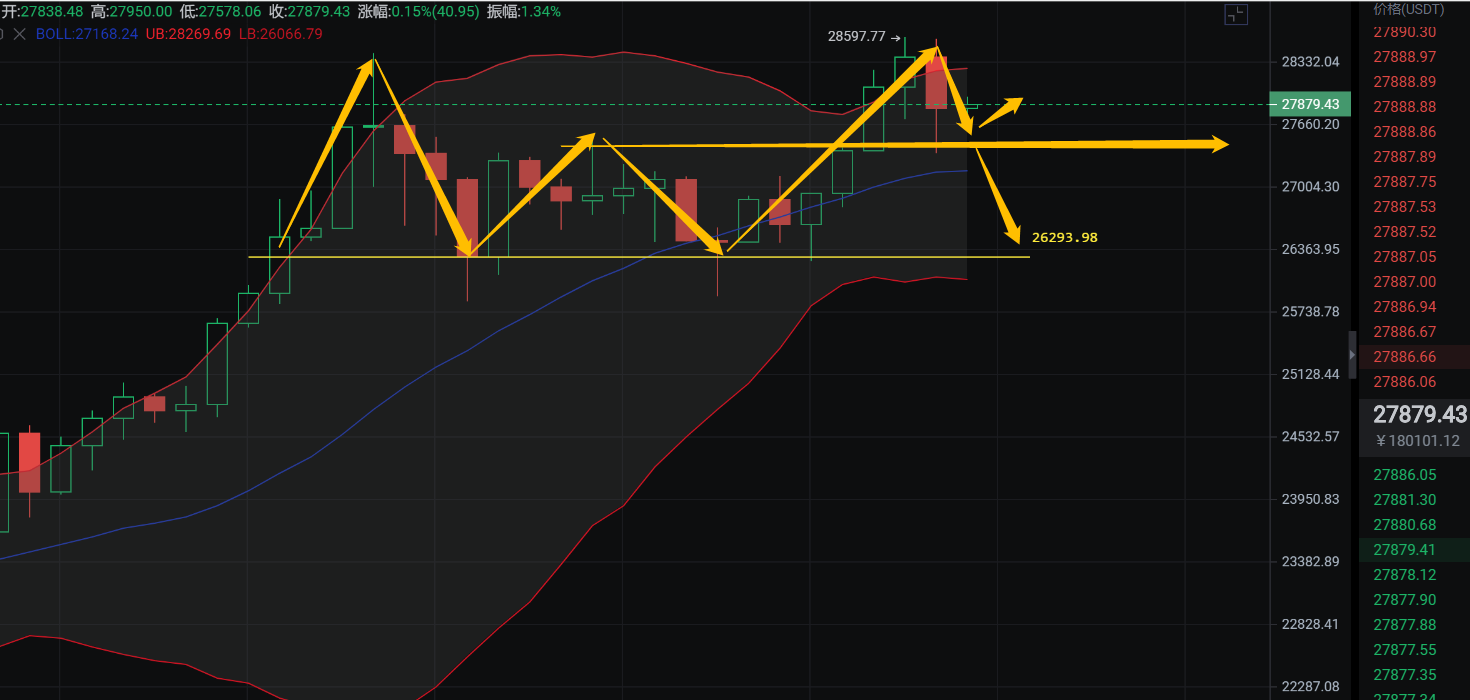This screenshot has width=1470, height=700.
Task: Select sell order price 27890.30
Action: coord(1404,32)
